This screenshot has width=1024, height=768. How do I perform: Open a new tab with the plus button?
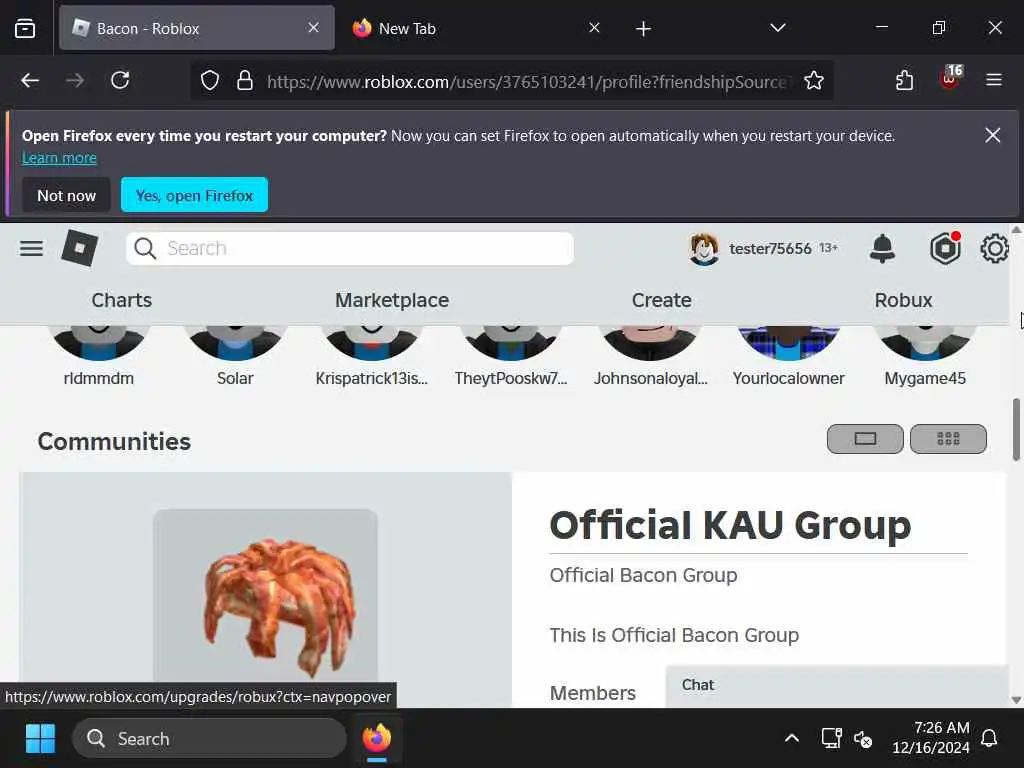pyautogui.click(x=643, y=28)
